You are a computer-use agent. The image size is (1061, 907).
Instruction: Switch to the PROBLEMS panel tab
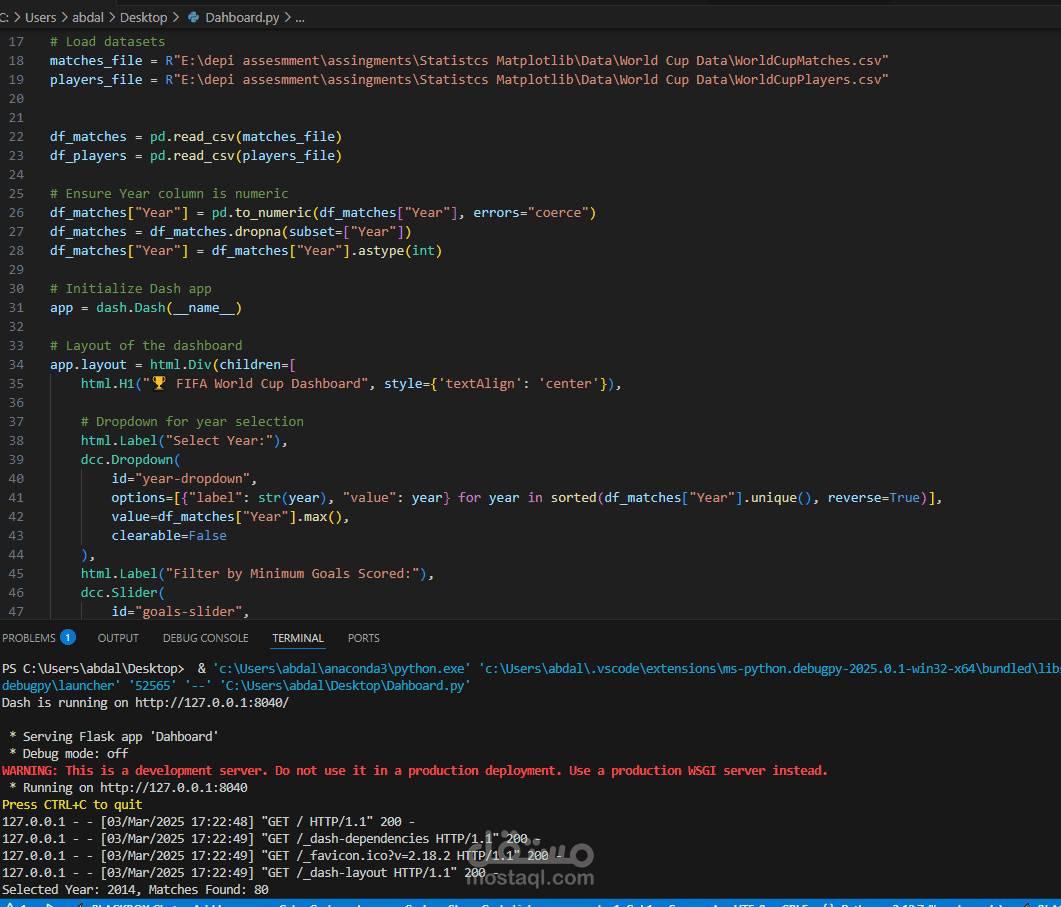[x=29, y=638]
